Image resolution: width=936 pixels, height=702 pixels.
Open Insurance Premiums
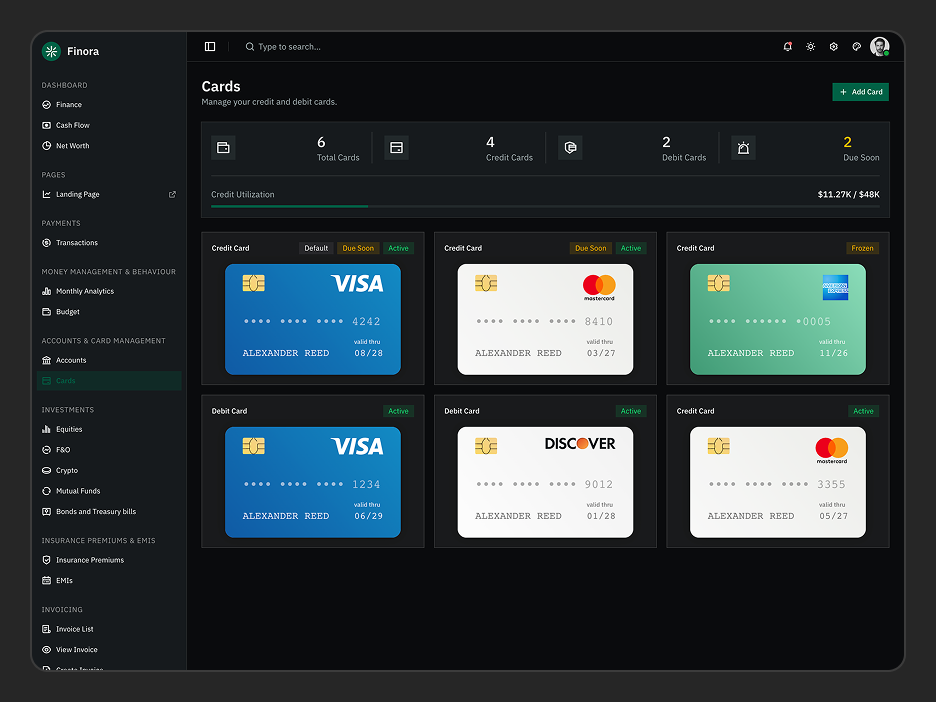[x=109, y=560]
